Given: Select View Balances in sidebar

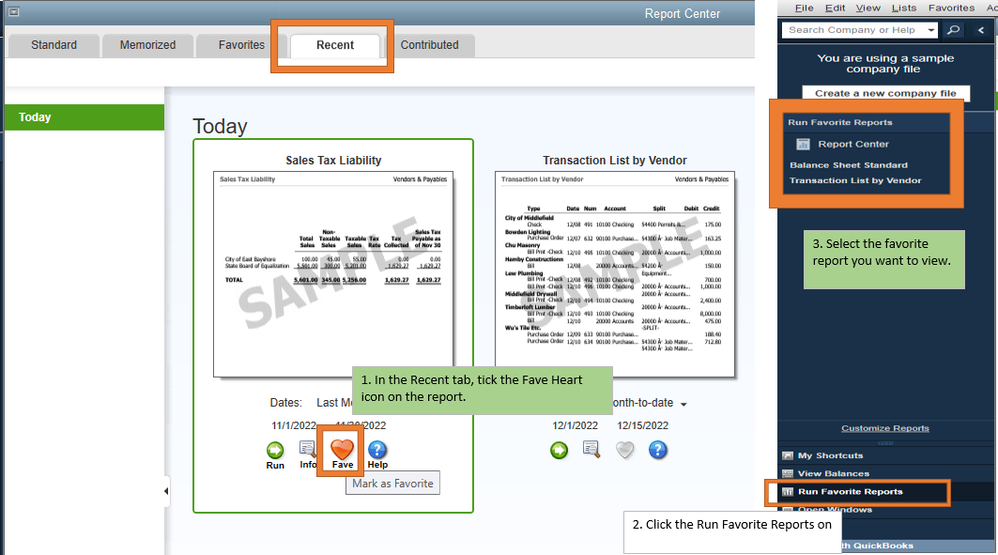Looking at the screenshot, I should (x=833, y=474).
